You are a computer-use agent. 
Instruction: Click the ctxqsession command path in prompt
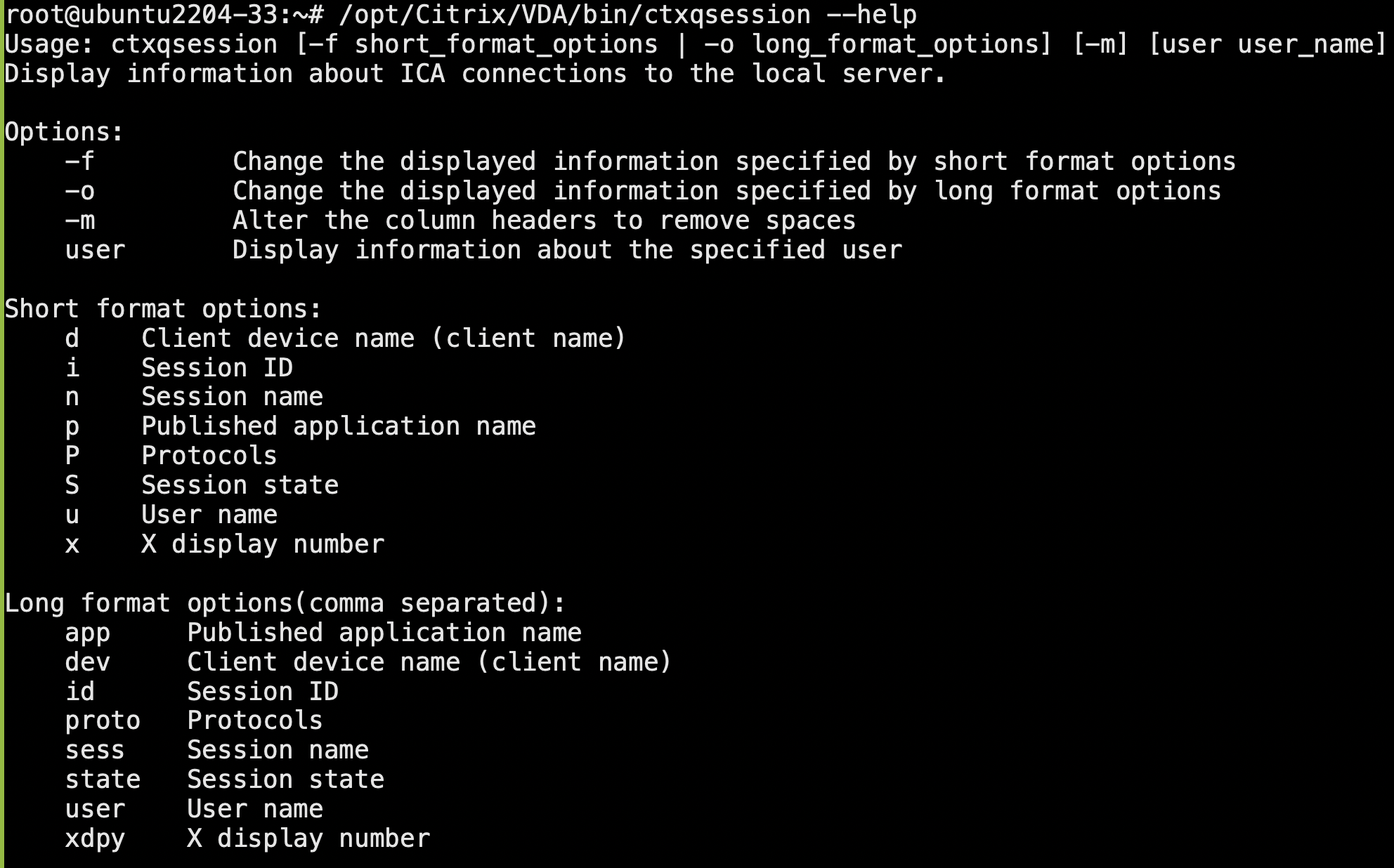tap(575, 14)
